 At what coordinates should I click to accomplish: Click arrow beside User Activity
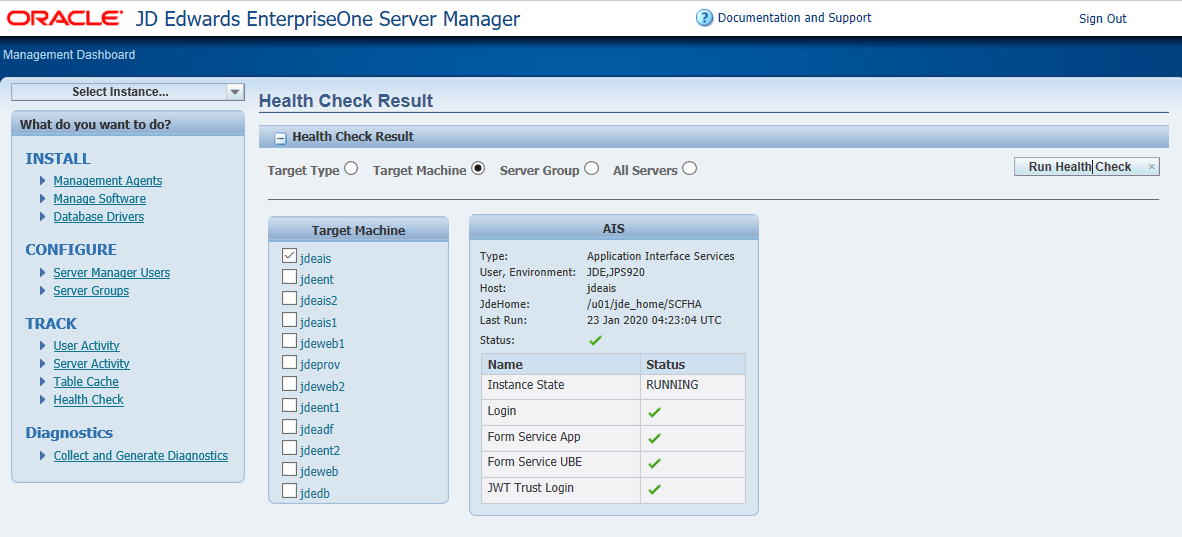[42, 346]
